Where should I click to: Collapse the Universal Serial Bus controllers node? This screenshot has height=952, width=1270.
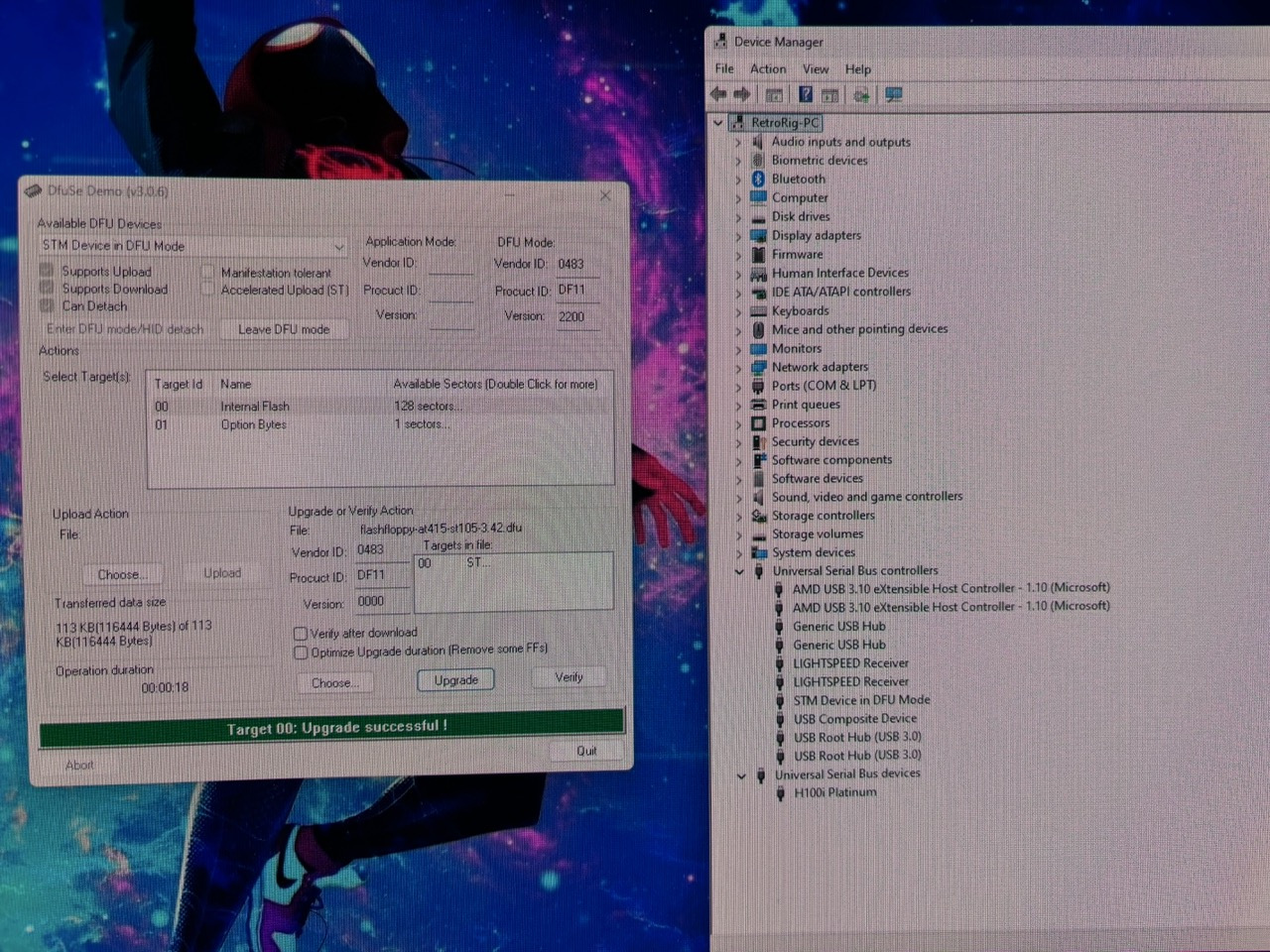(739, 571)
